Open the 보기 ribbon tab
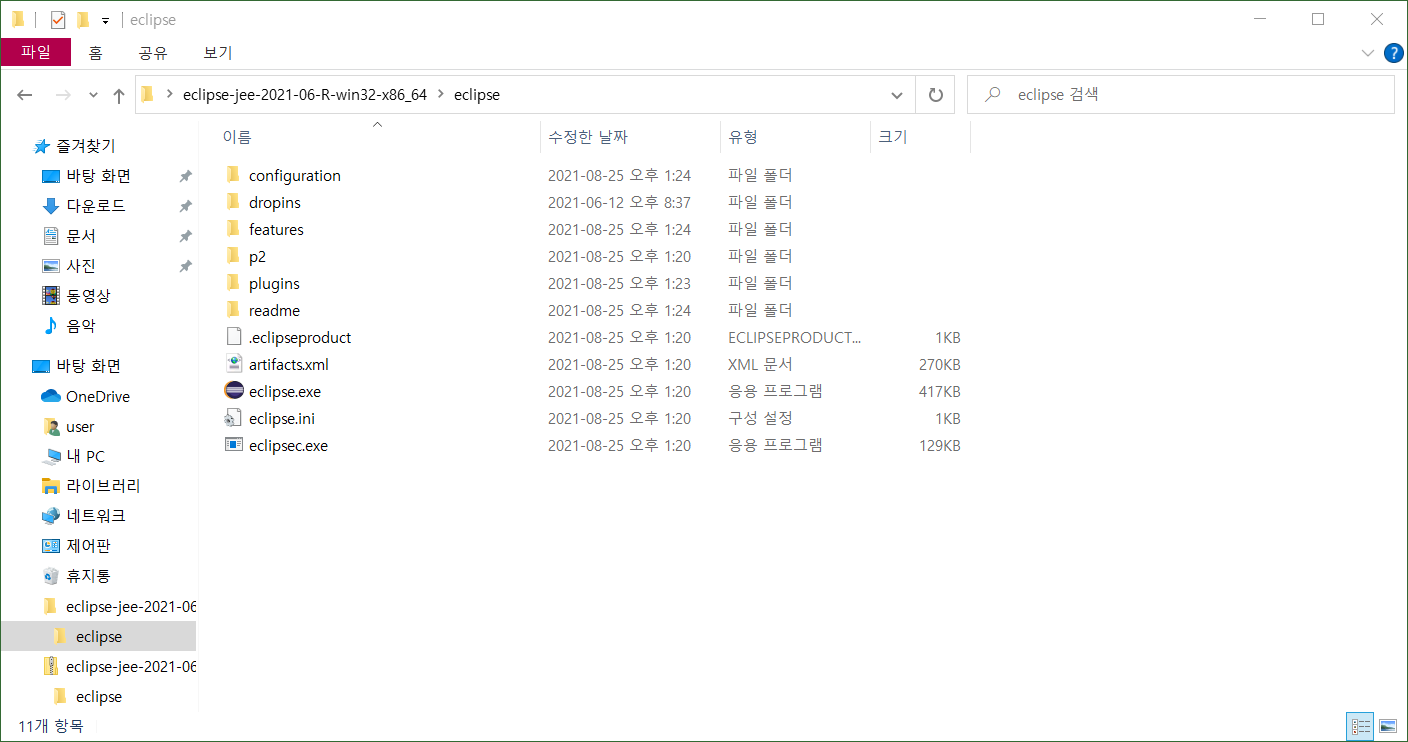This screenshot has width=1408, height=742. 217,53
